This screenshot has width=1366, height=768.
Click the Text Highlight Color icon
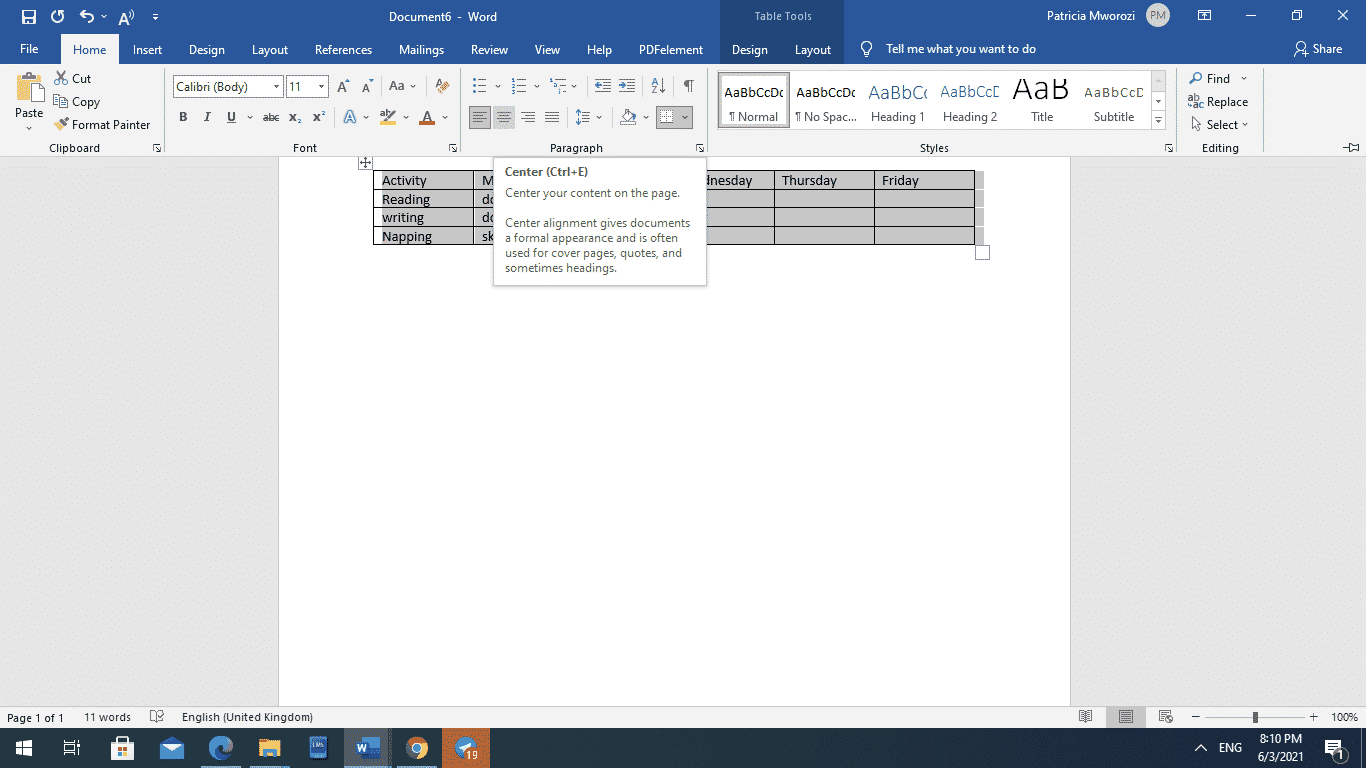388,117
